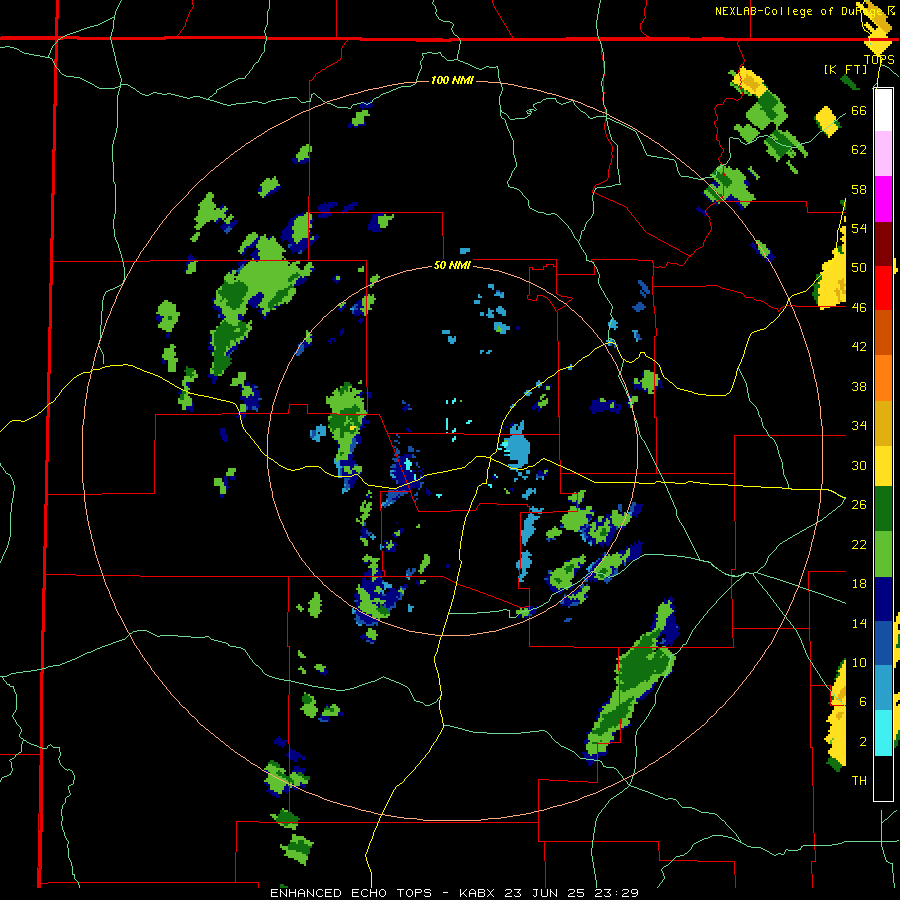This screenshot has width=900, height=900.
Task: Click the '26' legend value
Action: point(859,505)
